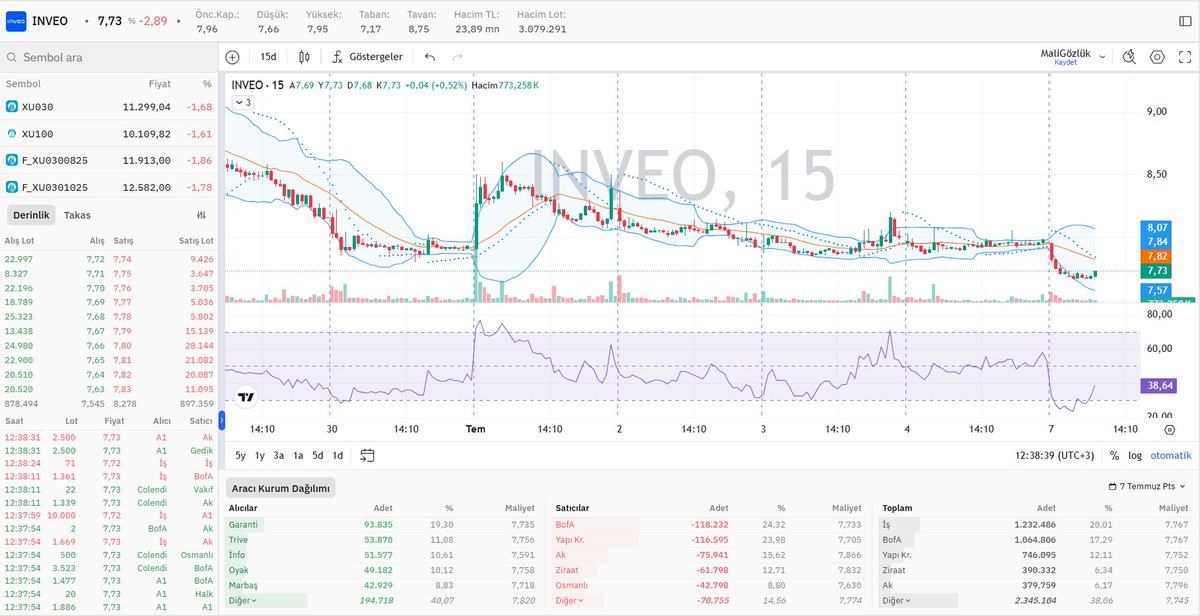Expand collapsed indicator legend showing 3

(x=245, y=102)
